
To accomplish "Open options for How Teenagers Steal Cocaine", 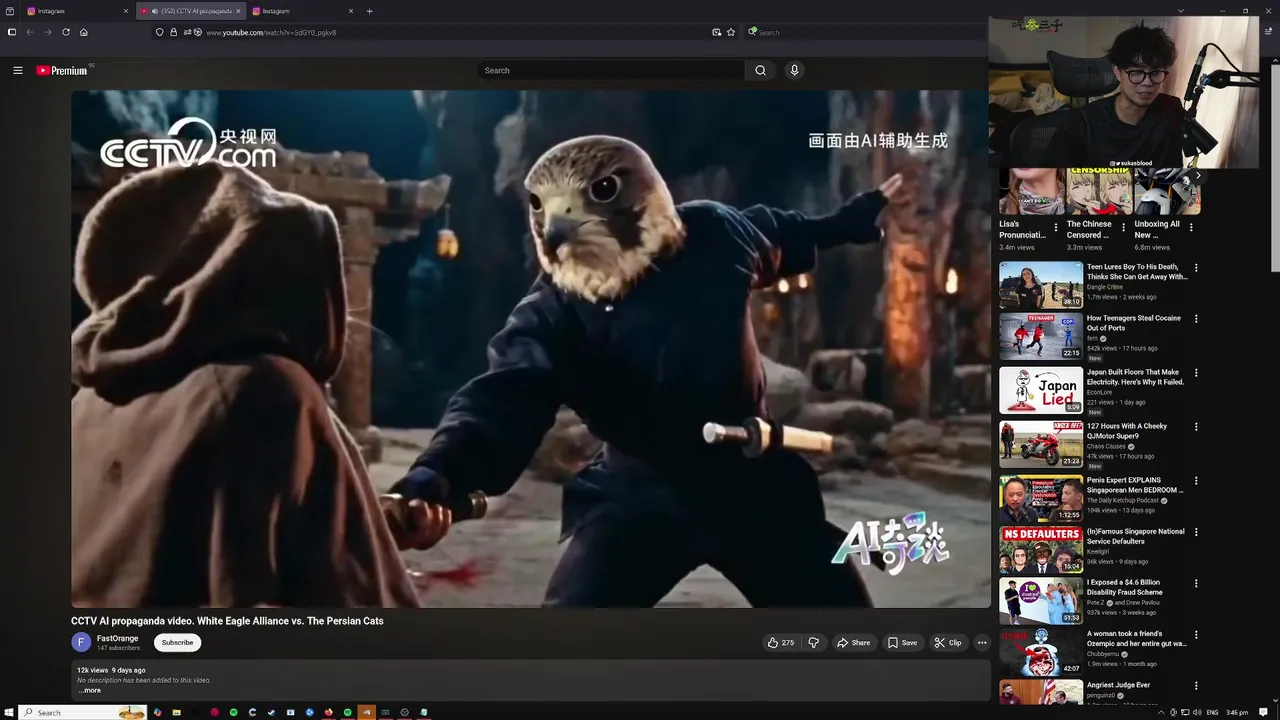I will point(1195,319).
